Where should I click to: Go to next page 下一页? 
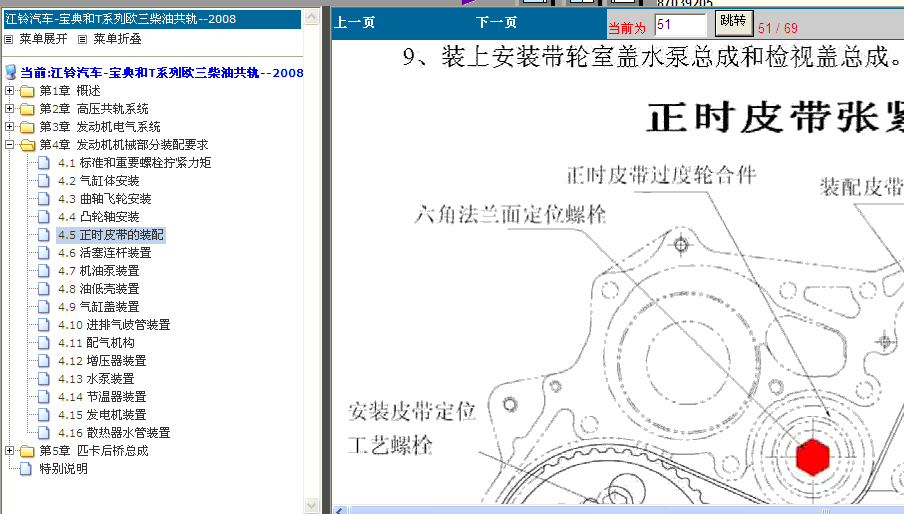[x=496, y=22]
